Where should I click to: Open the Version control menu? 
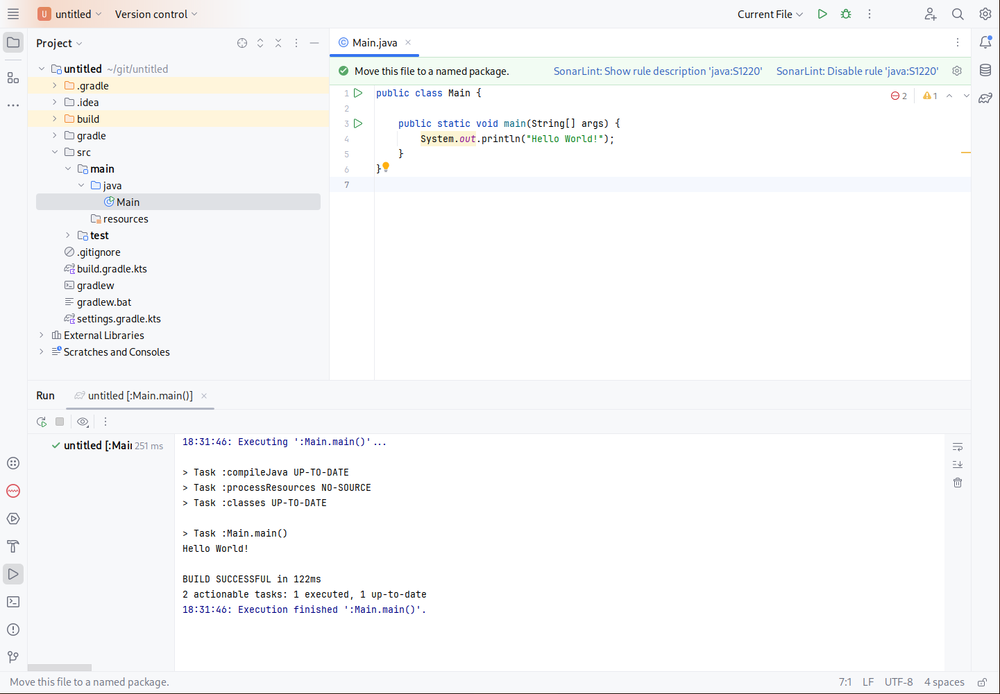click(x=156, y=14)
